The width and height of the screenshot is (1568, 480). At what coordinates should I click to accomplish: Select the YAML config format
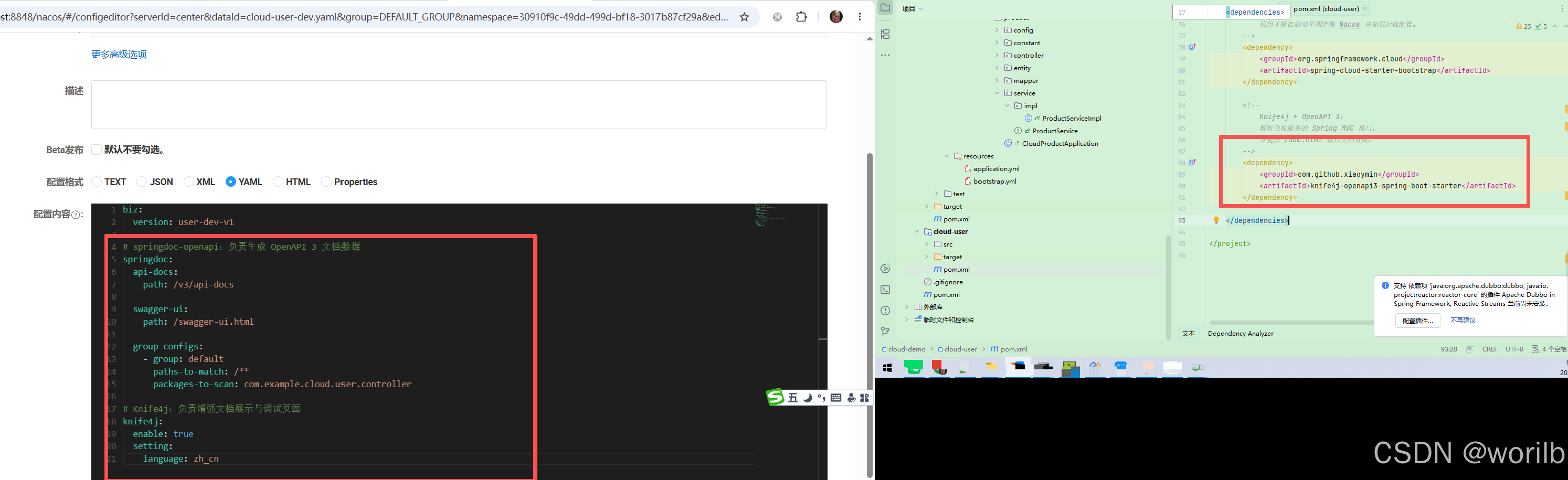click(231, 182)
